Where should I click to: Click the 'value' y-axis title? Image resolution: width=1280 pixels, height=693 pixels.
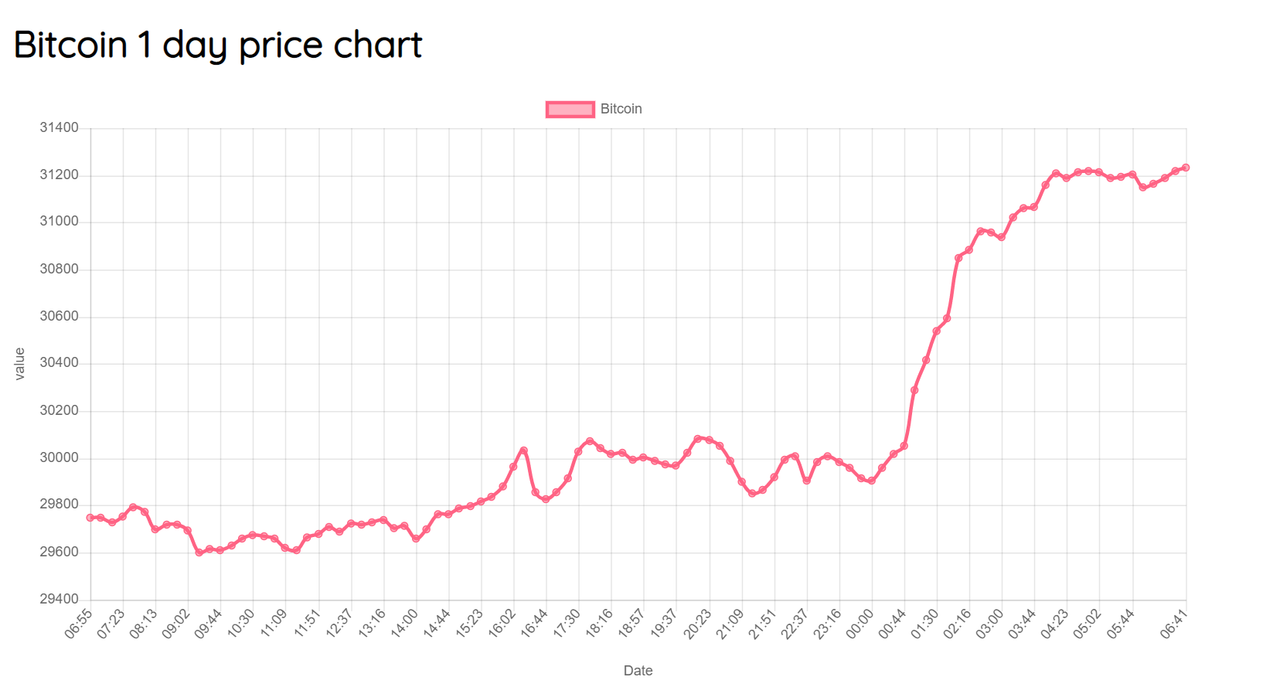[x=20, y=364]
